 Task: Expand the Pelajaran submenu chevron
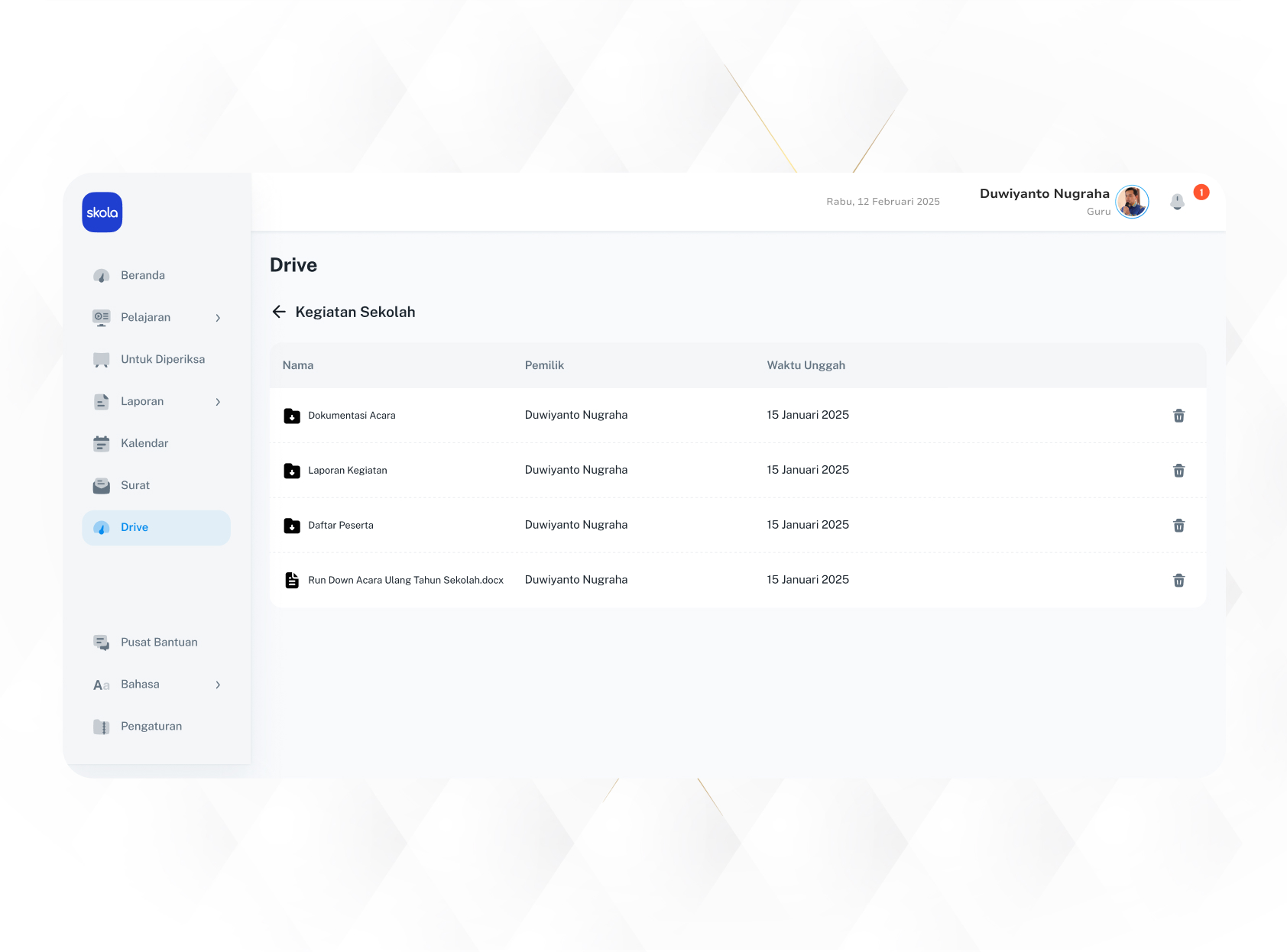click(218, 318)
